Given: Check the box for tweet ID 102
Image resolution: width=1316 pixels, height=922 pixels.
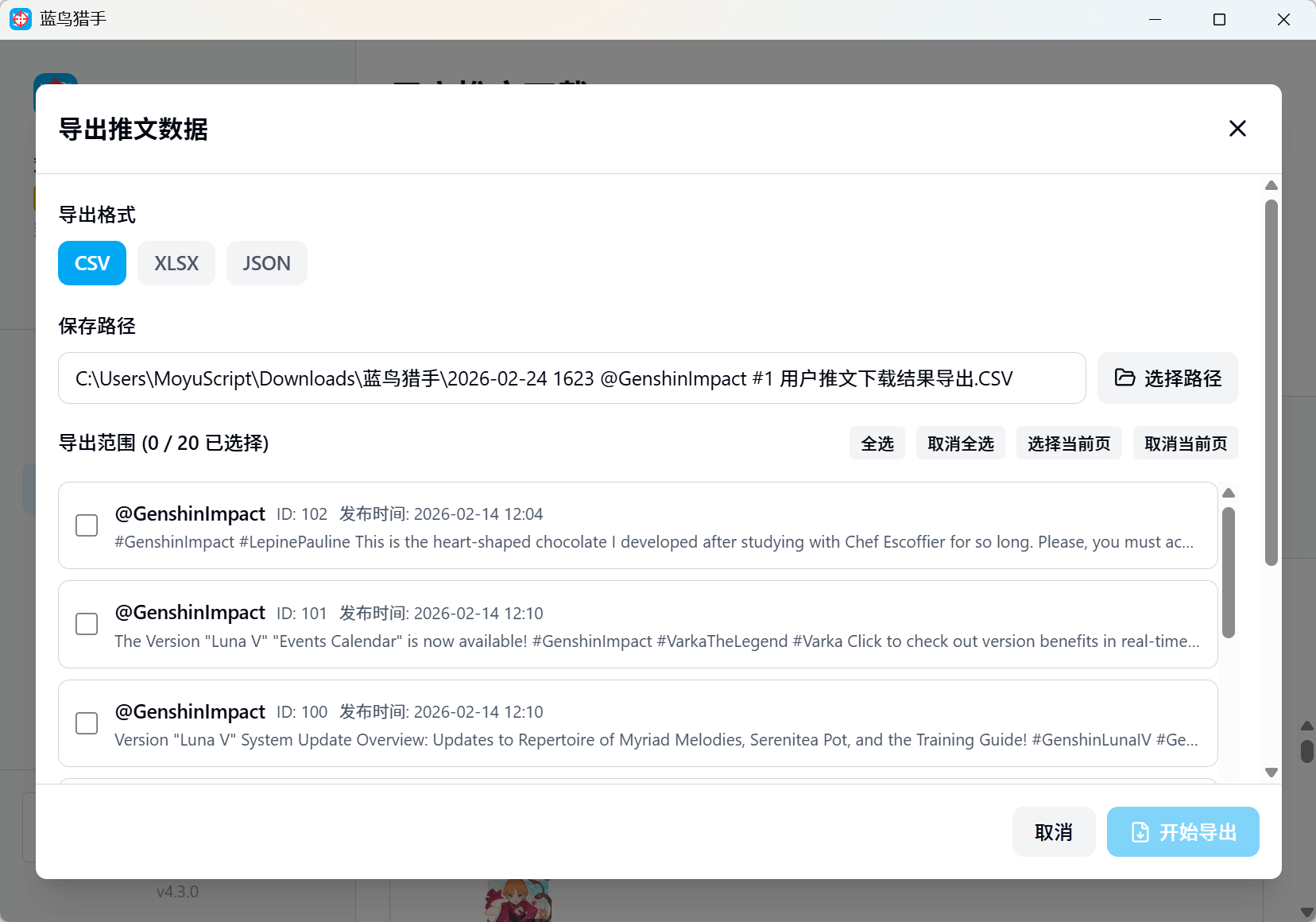Looking at the screenshot, I should point(87,525).
